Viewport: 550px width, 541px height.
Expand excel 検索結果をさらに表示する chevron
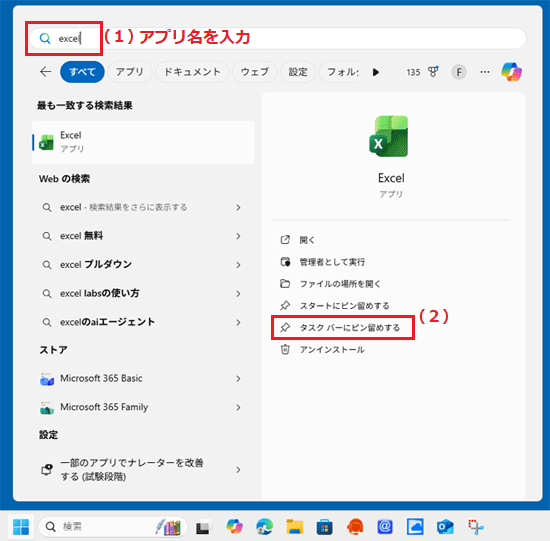point(238,207)
